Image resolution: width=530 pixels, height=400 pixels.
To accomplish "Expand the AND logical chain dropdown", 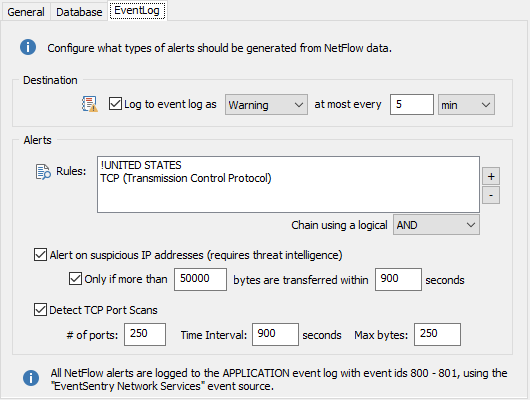I will coord(436,225).
